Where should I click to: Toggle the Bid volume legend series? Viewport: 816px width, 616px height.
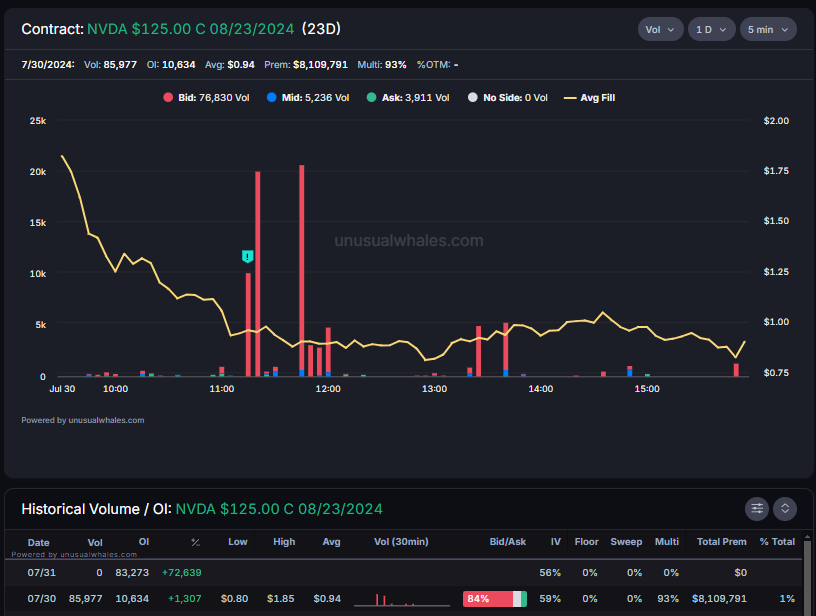coord(206,97)
